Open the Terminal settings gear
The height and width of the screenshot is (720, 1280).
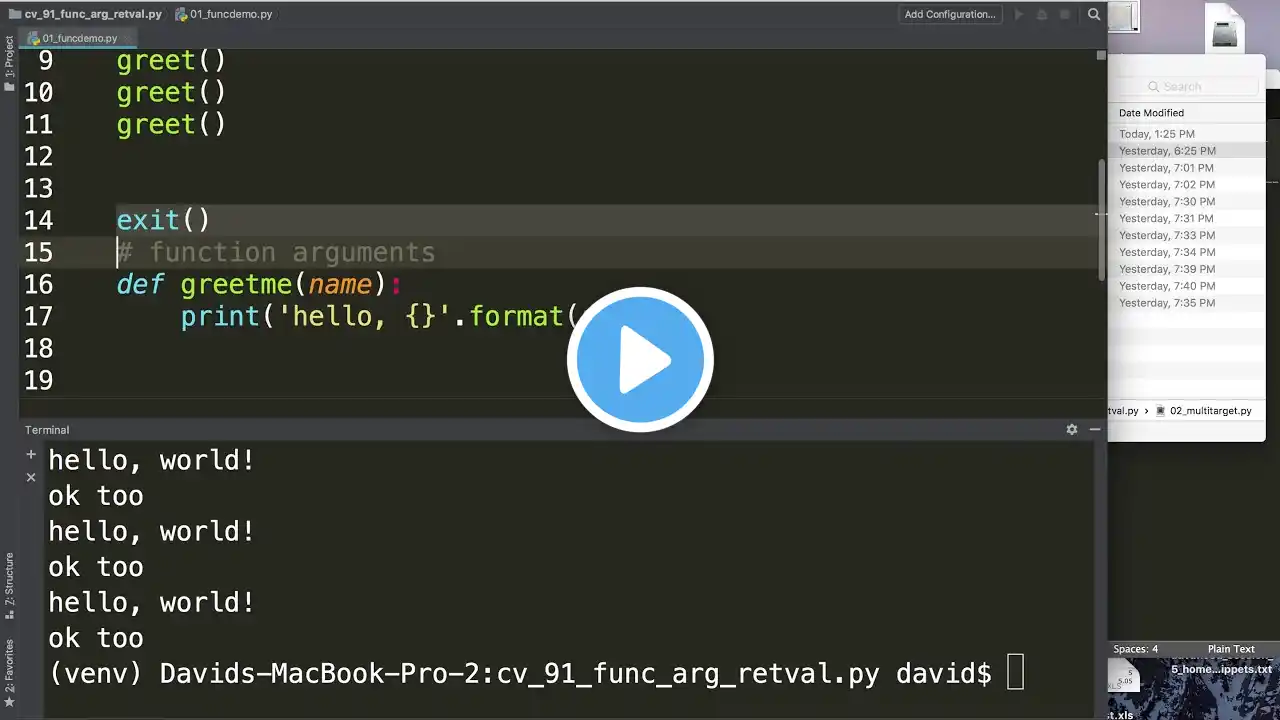(x=1072, y=429)
